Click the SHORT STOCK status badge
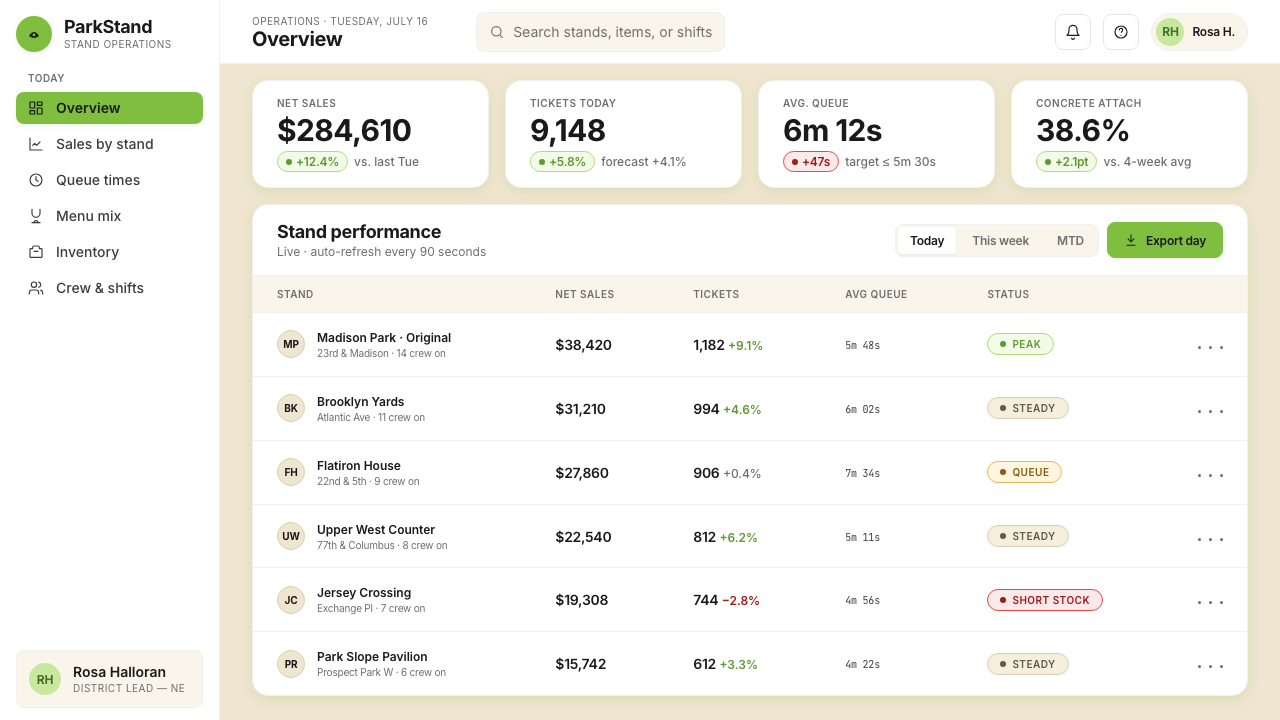The width and height of the screenshot is (1280, 720). coord(1045,600)
